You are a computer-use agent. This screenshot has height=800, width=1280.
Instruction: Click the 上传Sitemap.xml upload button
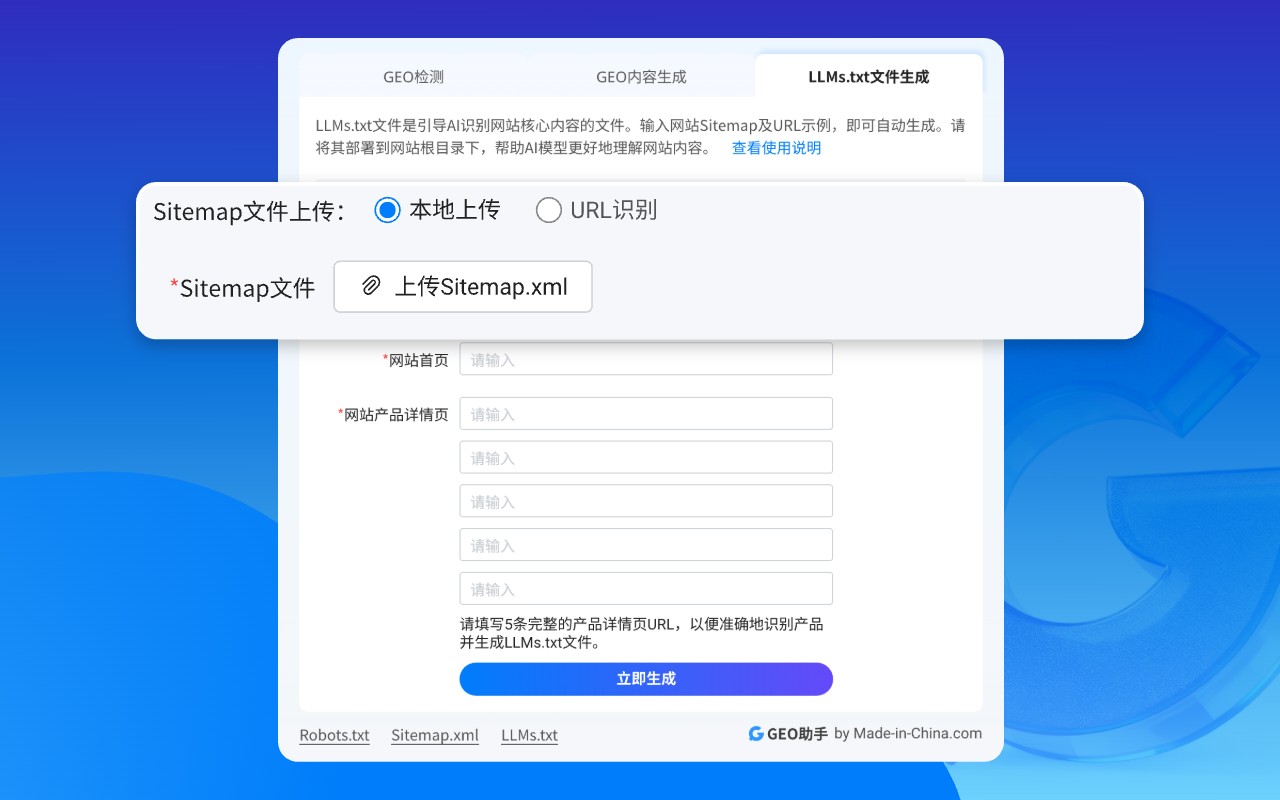point(462,286)
